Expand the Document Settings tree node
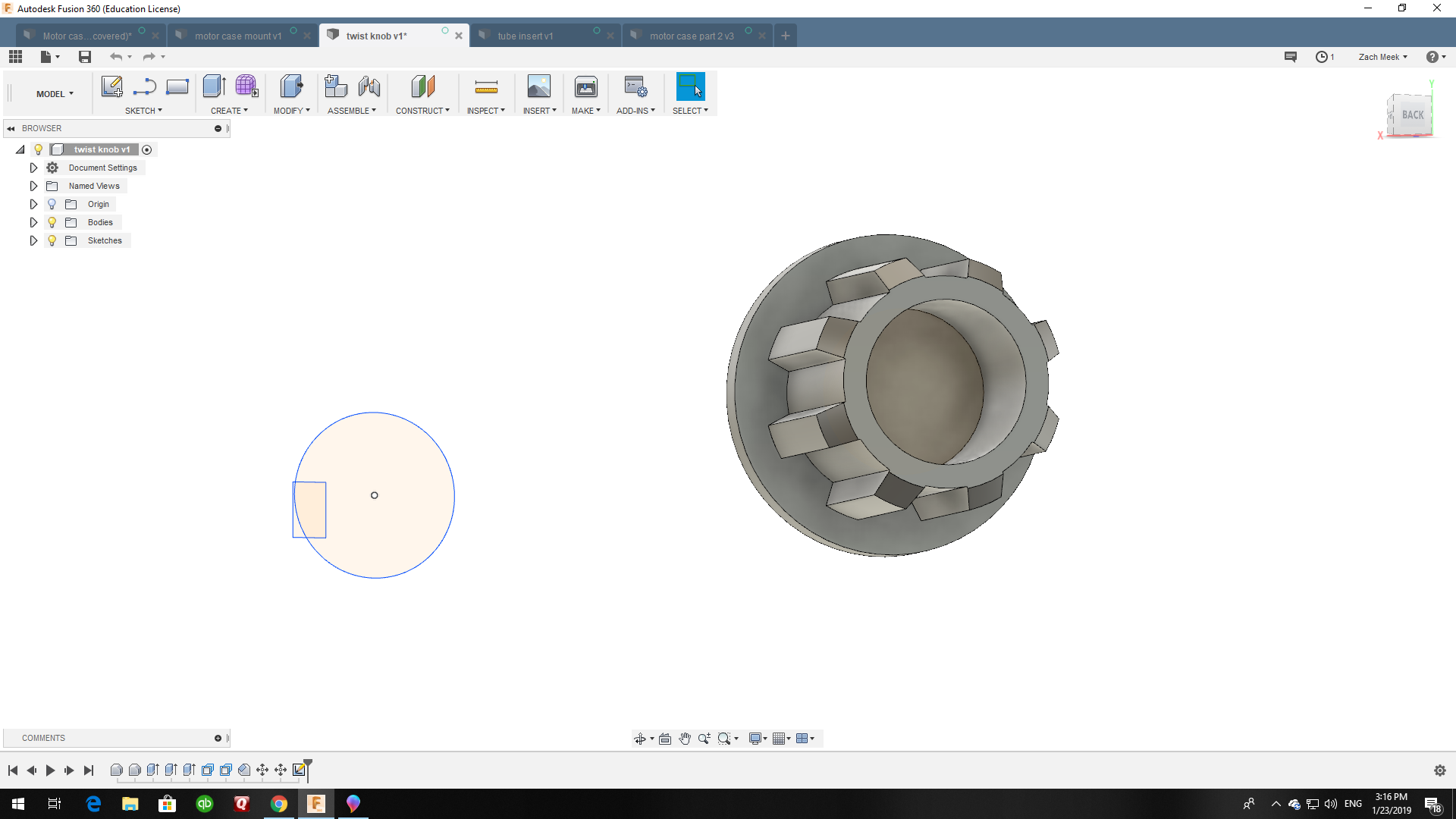This screenshot has height=819, width=1456. pos(33,168)
